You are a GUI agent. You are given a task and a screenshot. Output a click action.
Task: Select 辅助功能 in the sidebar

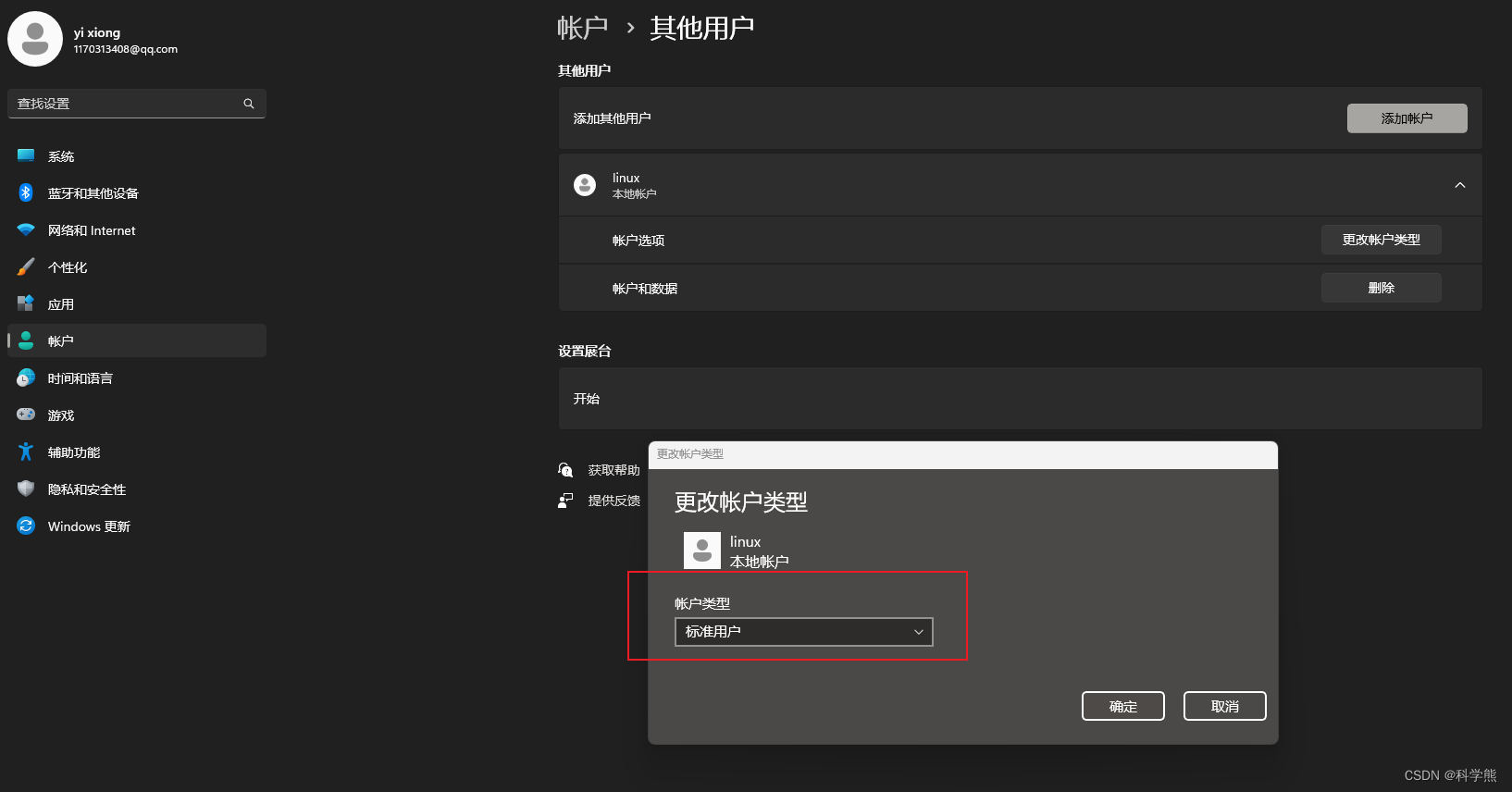point(137,452)
